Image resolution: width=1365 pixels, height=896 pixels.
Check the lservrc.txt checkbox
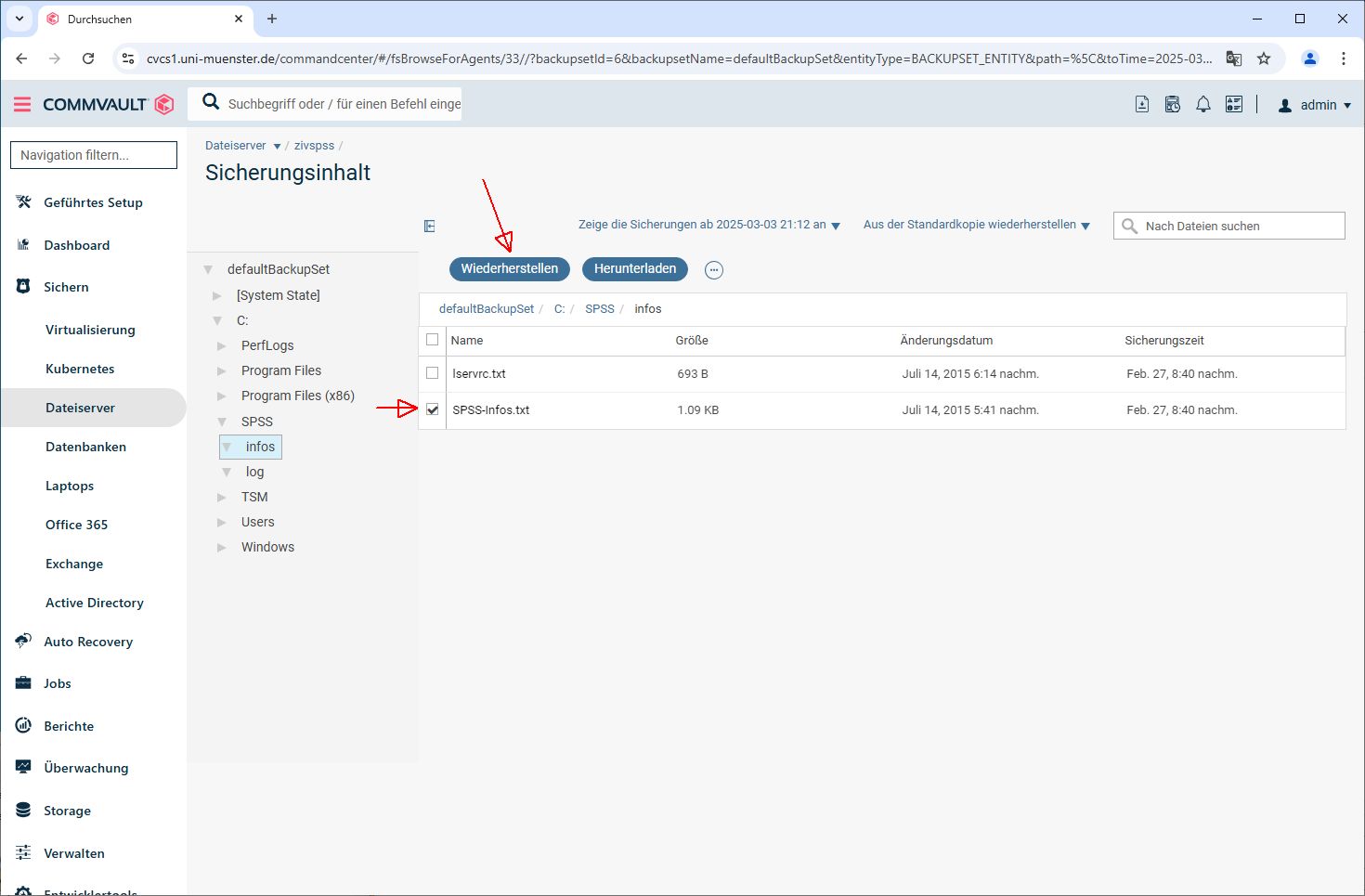tap(433, 373)
